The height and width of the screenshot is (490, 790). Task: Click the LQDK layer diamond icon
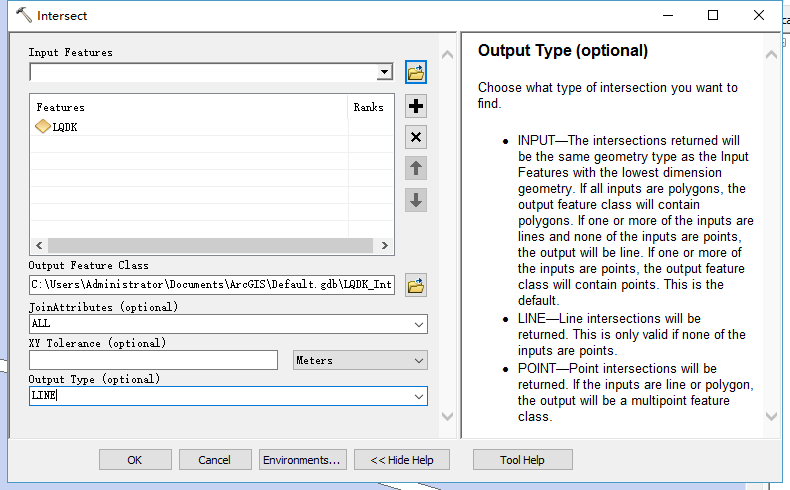(43, 127)
